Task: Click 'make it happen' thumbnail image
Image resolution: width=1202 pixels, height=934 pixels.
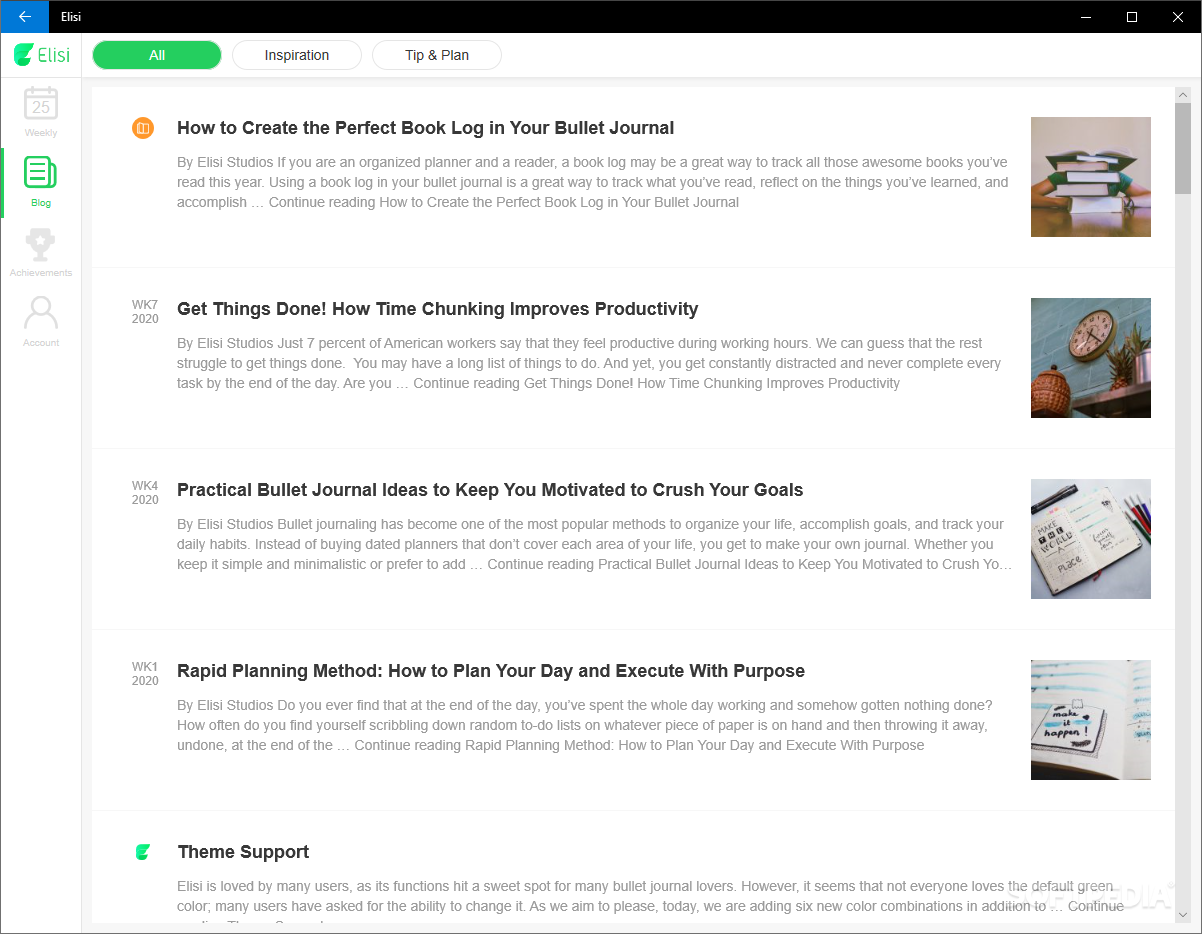Action: (x=1091, y=720)
